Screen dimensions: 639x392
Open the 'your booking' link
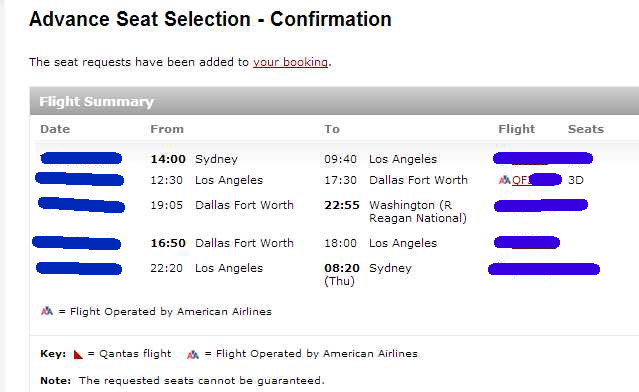[290, 62]
